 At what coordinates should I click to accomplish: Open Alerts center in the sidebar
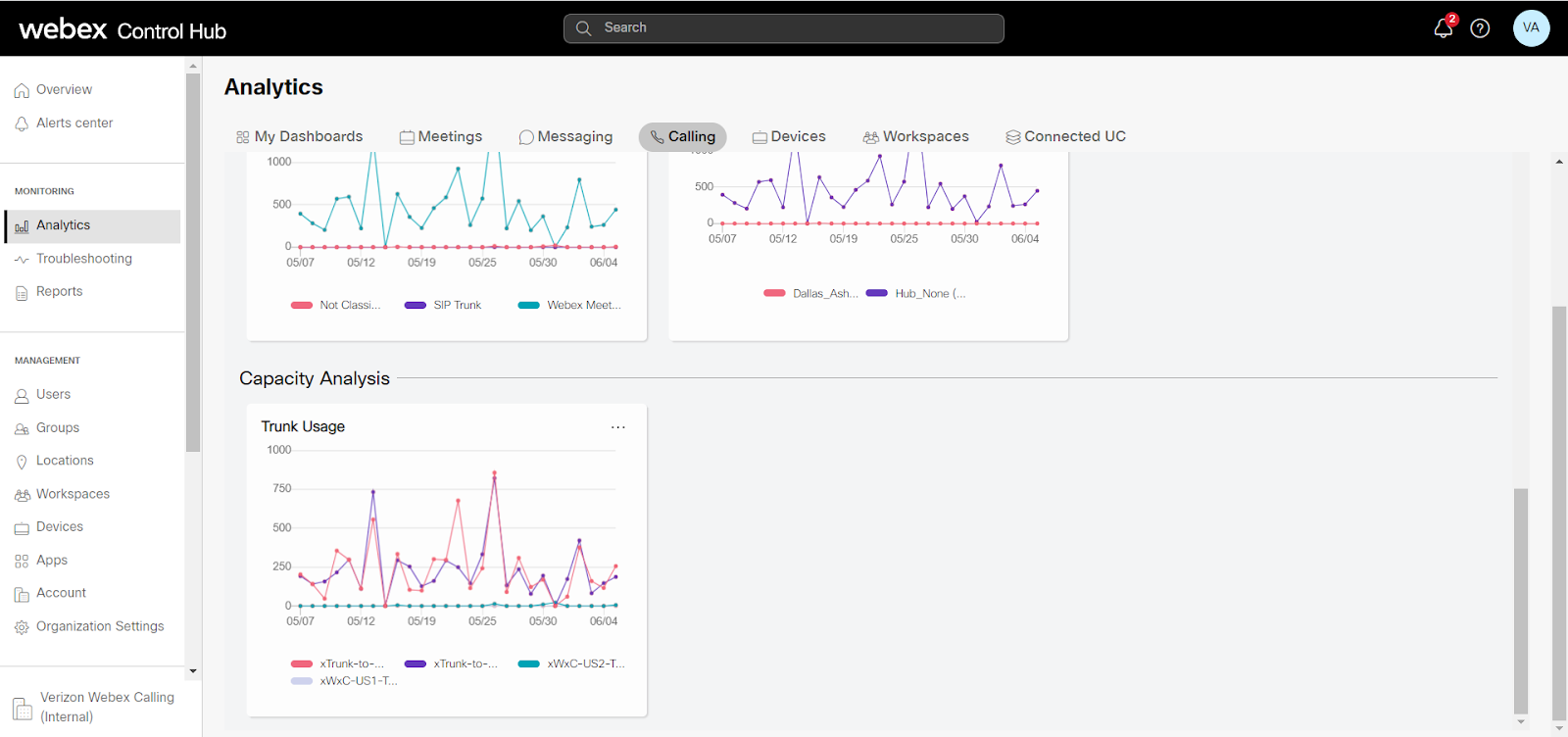(x=74, y=123)
